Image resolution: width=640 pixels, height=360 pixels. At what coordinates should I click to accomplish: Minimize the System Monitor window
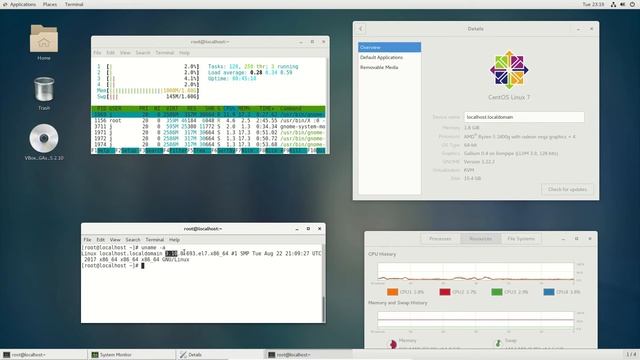click(563, 238)
